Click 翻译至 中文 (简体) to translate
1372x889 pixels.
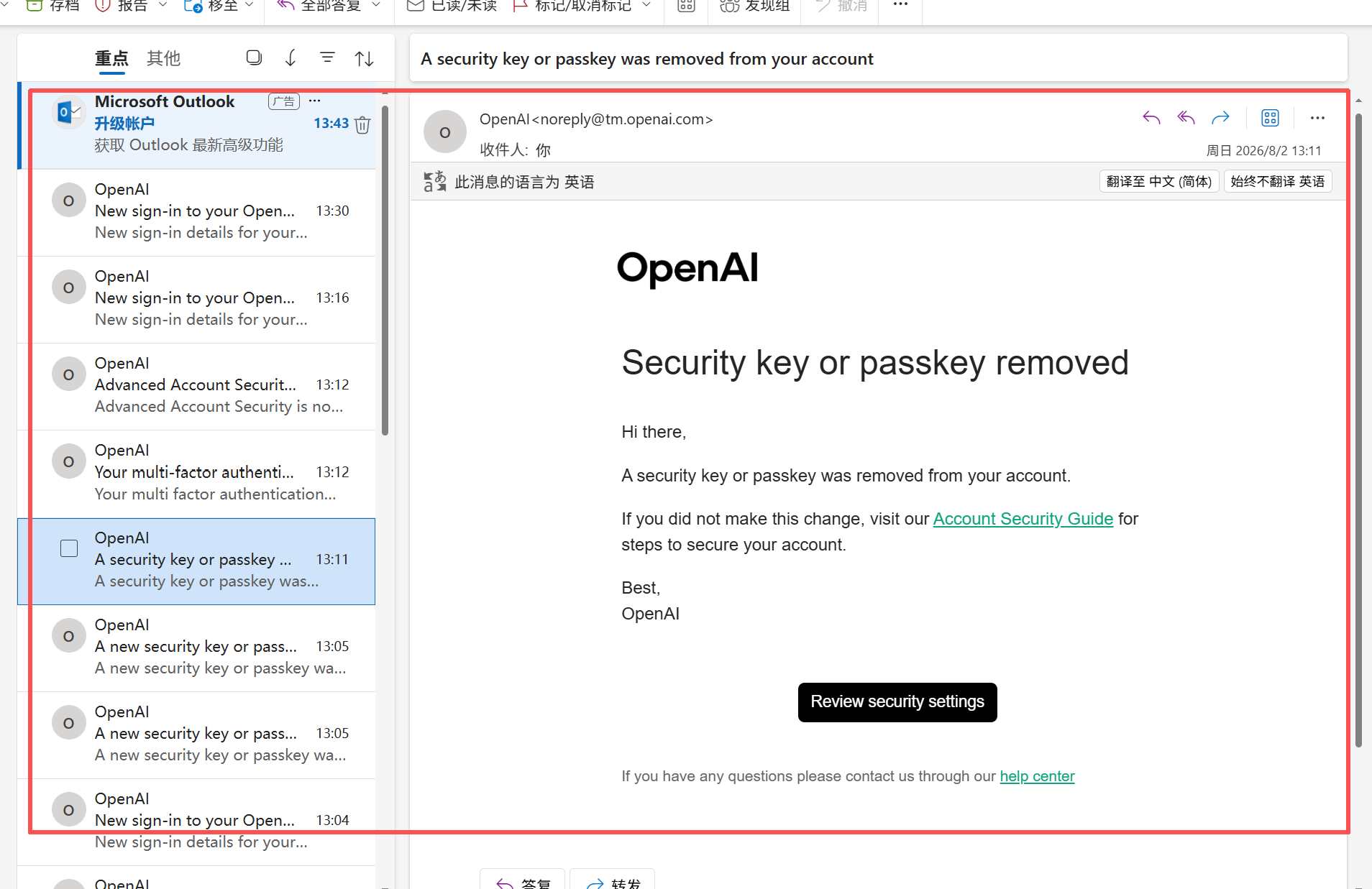(1158, 181)
